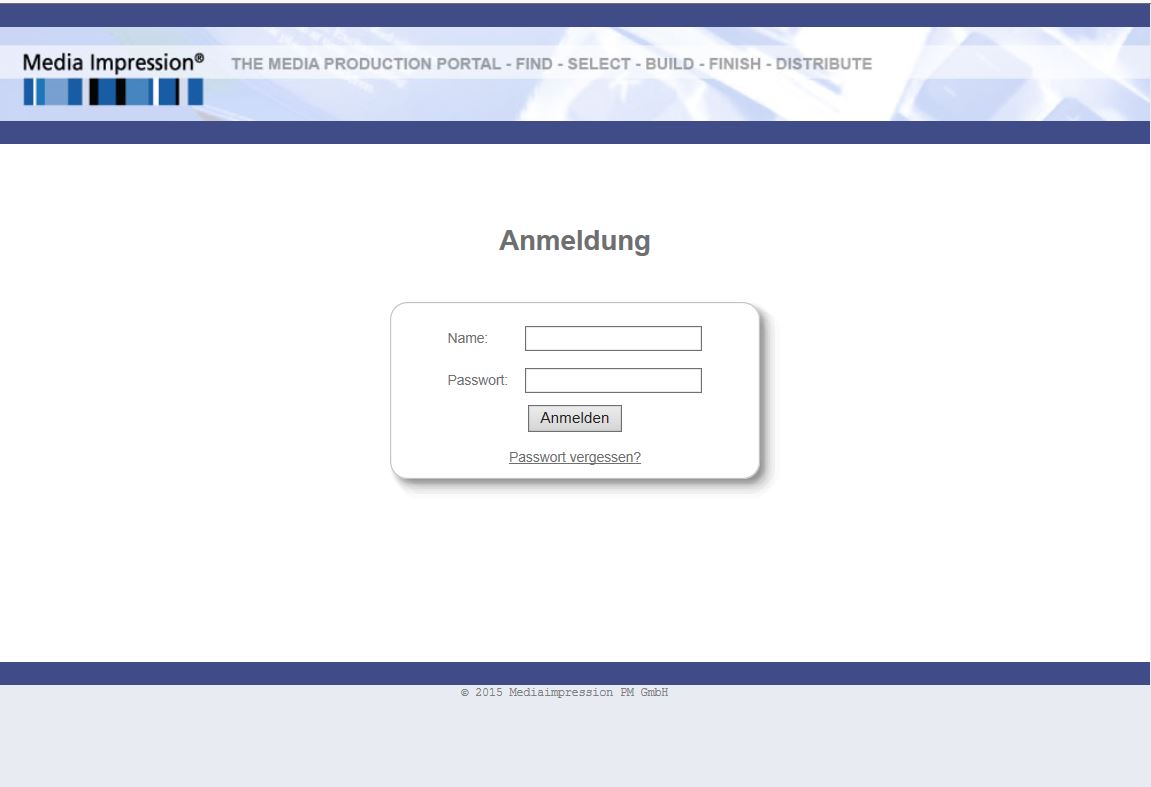Image resolution: width=1151 pixels, height=787 pixels.
Task: Click the word FINISH in header tagline
Action: [735, 64]
